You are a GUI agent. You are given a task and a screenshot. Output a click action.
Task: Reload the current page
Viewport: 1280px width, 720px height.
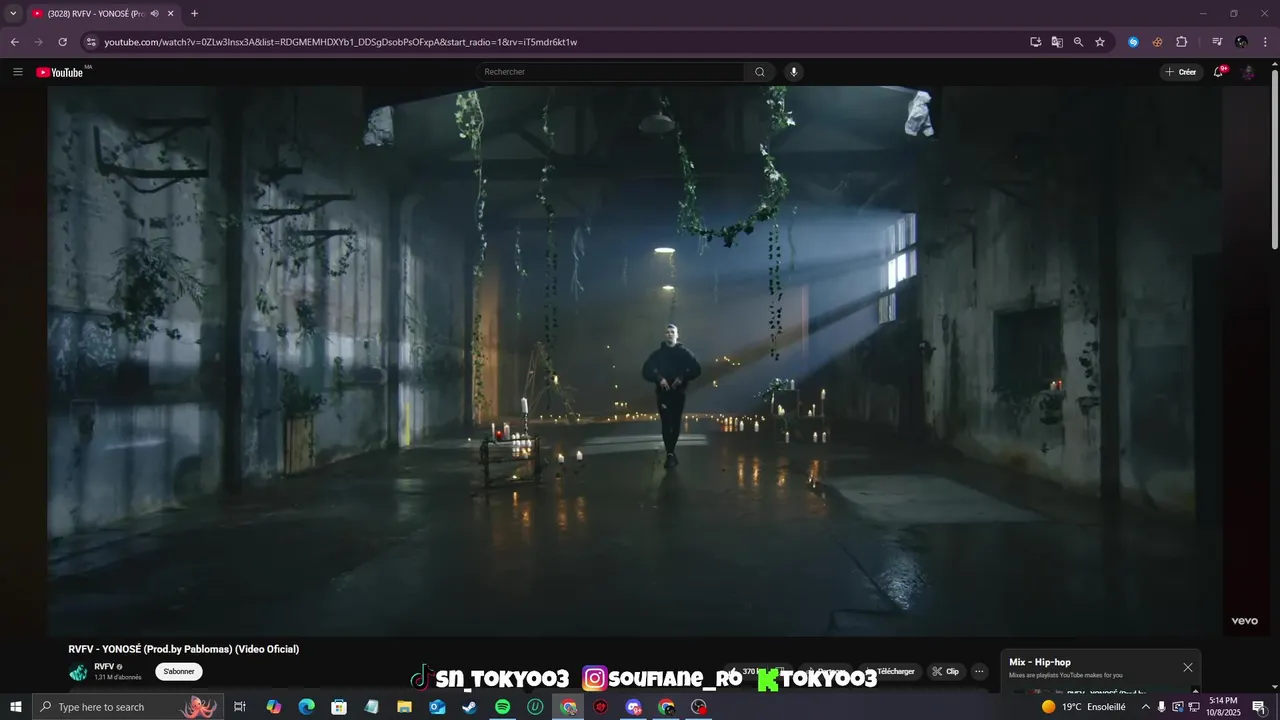[62, 42]
